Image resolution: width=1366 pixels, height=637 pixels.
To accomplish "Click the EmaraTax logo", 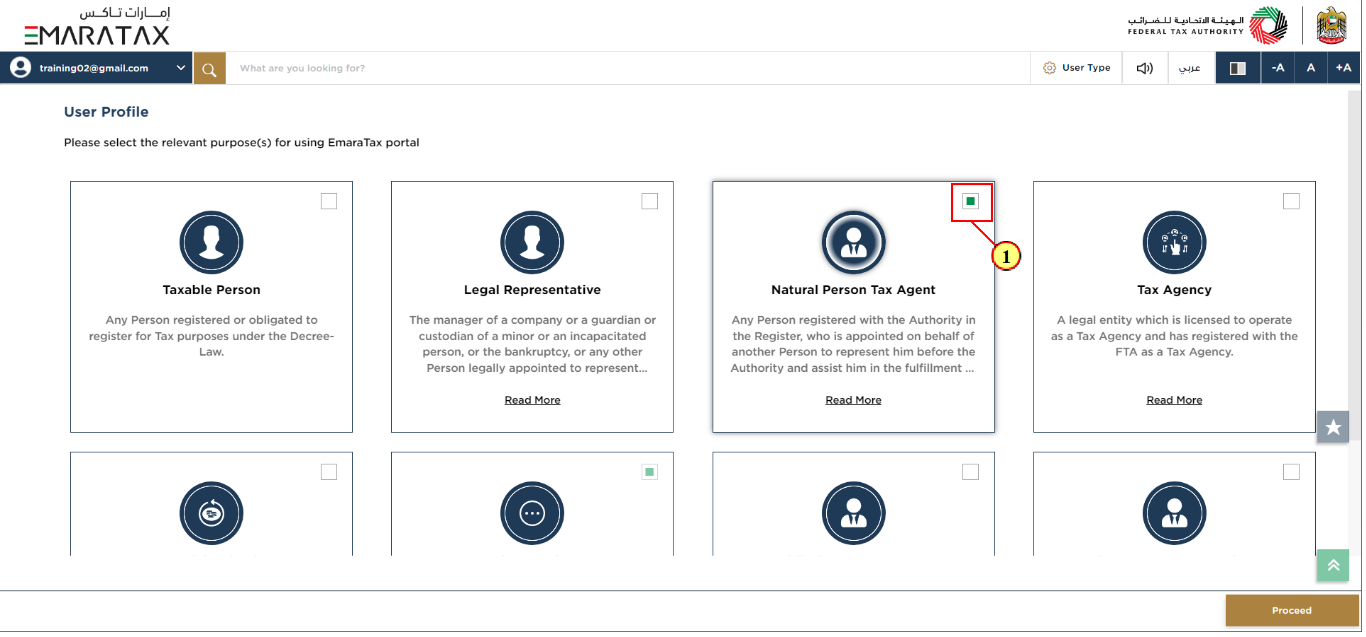I will point(97,27).
